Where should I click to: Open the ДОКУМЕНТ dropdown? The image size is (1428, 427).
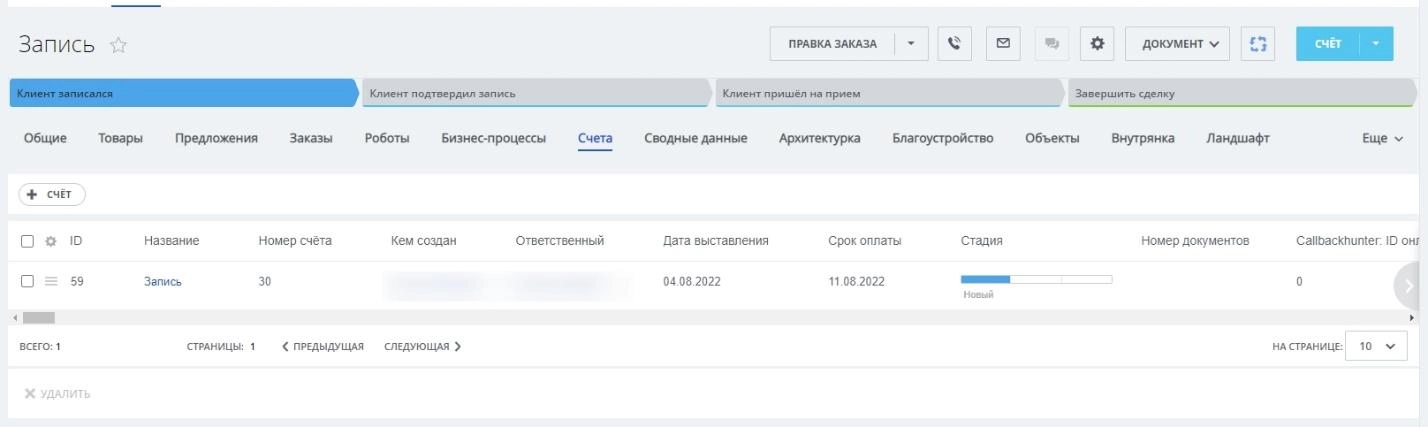tap(1178, 44)
